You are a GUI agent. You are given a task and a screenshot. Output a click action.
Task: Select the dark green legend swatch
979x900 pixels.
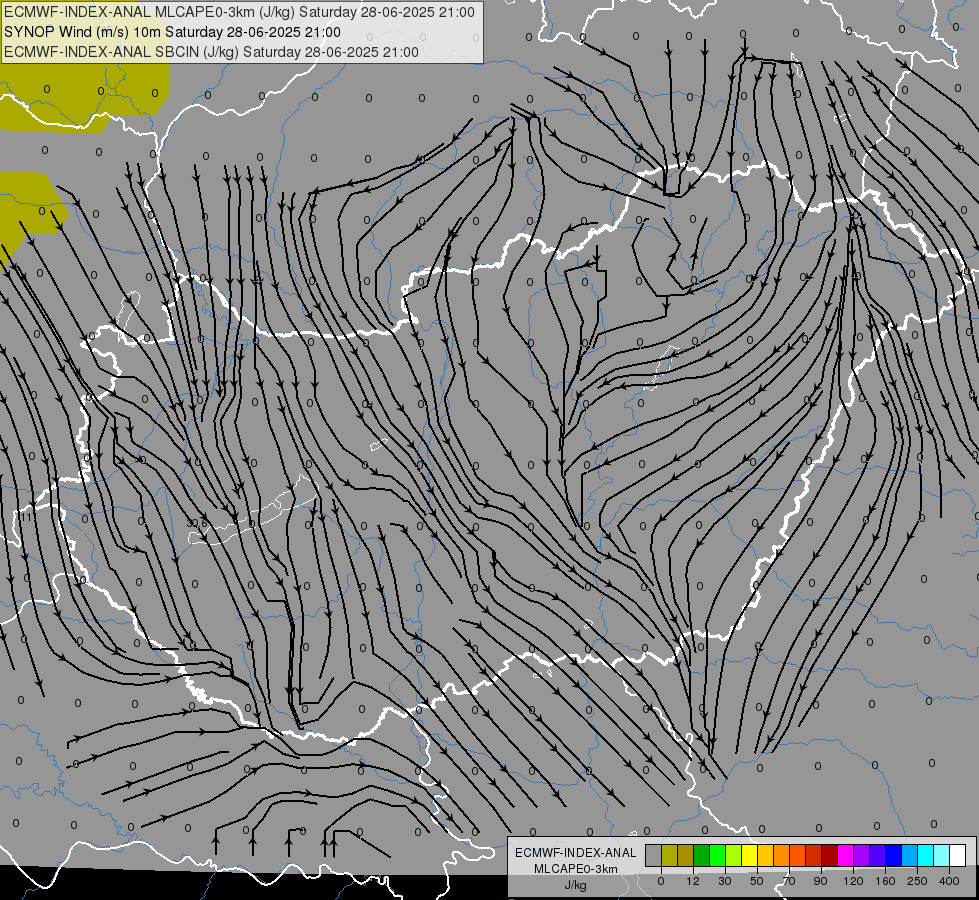(702, 855)
